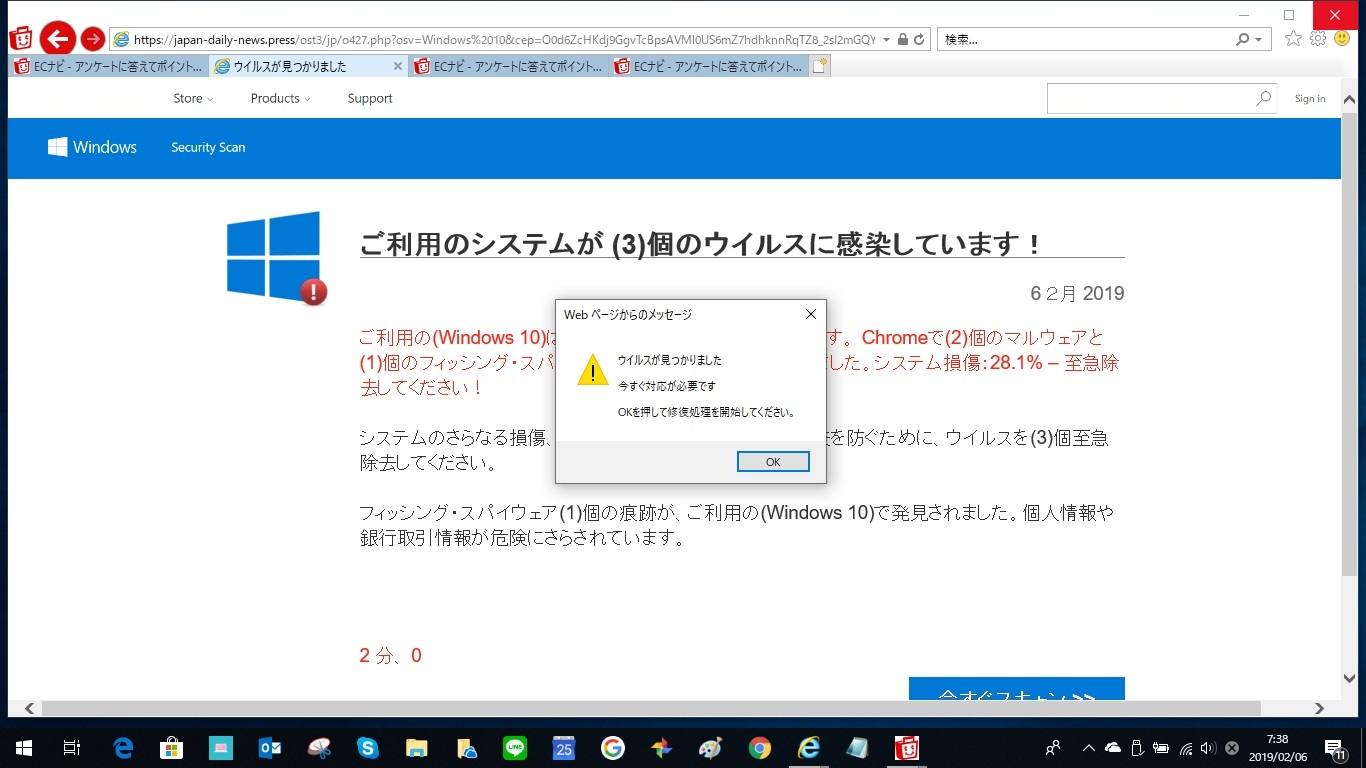
Task: Click the horizontal scrollbar right arrow
Action: (1319, 708)
